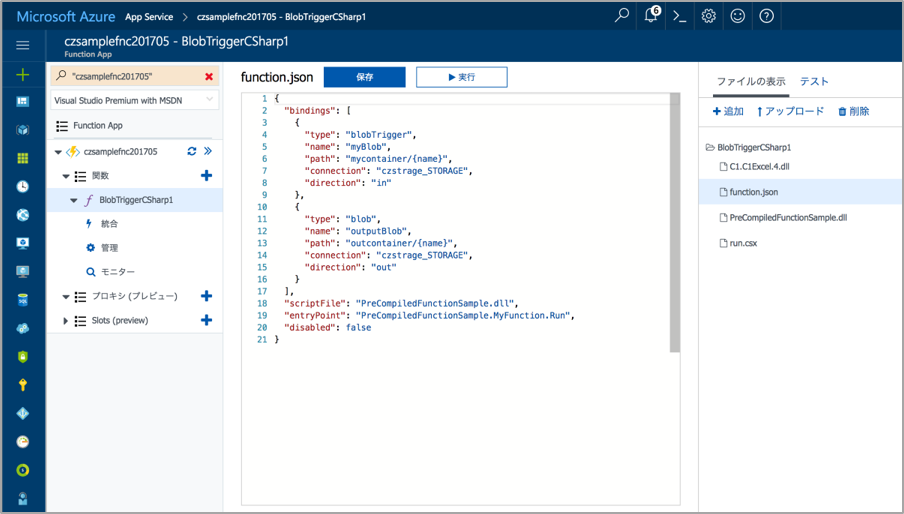The width and height of the screenshot is (904, 514).
Task: Open portal settings gear icon
Action: click(x=709, y=16)
